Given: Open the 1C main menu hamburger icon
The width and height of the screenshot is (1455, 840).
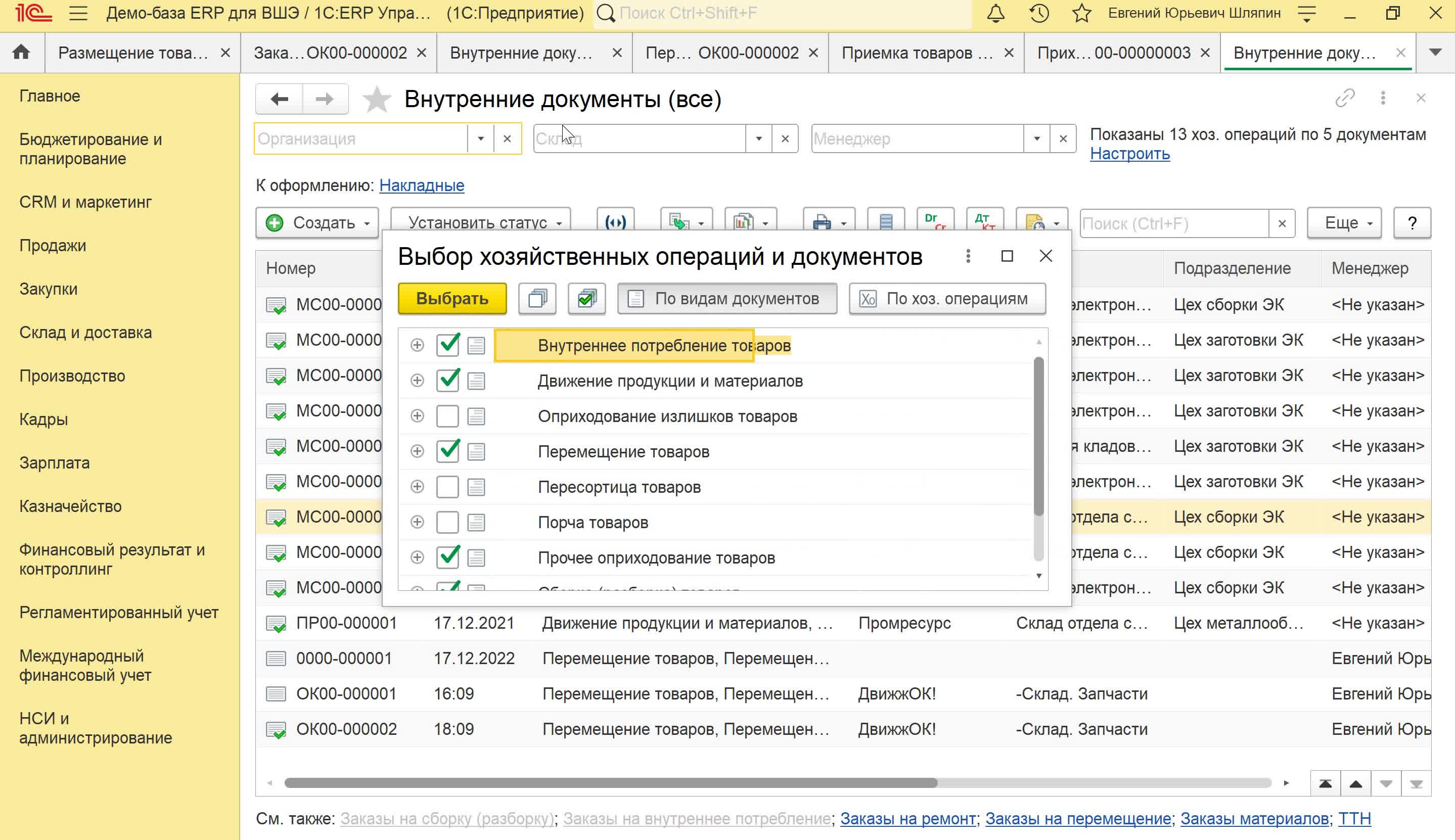Looking at the screenshot, I should (x=78, y=13).
